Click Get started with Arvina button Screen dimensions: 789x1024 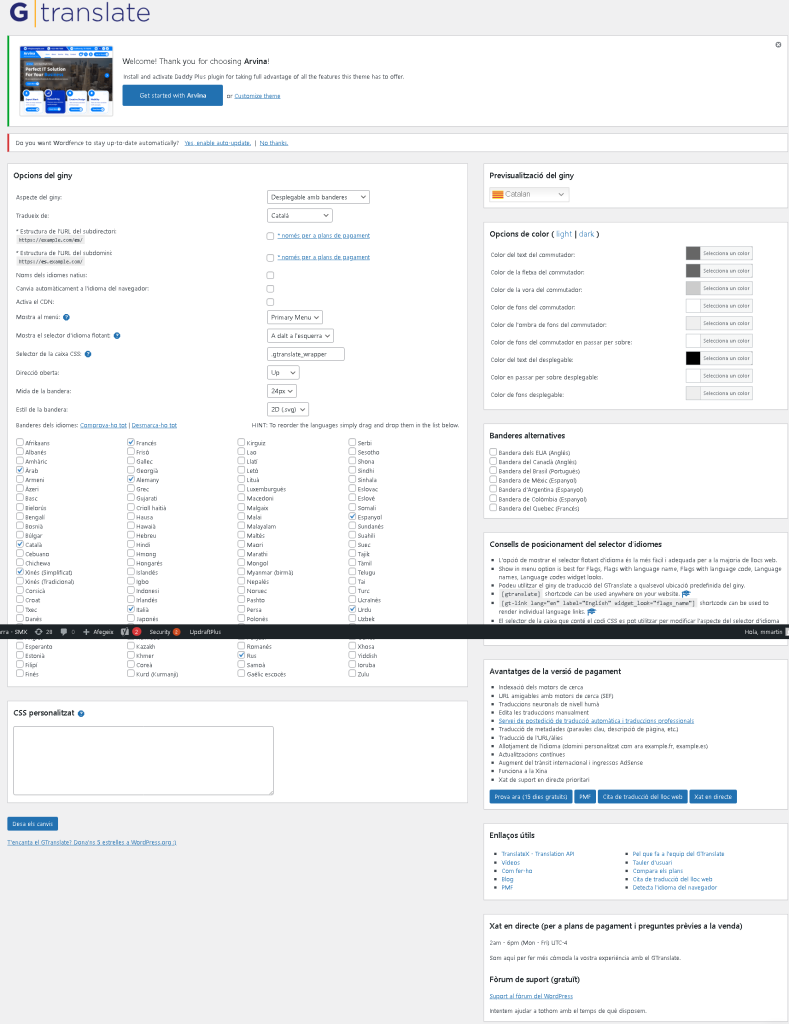172,95
